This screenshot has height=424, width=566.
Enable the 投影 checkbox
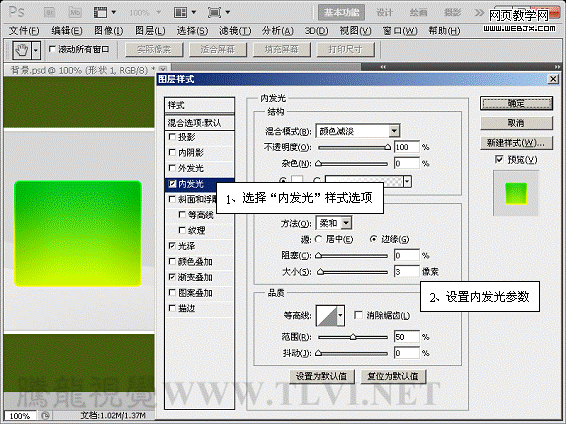[173, 137]
